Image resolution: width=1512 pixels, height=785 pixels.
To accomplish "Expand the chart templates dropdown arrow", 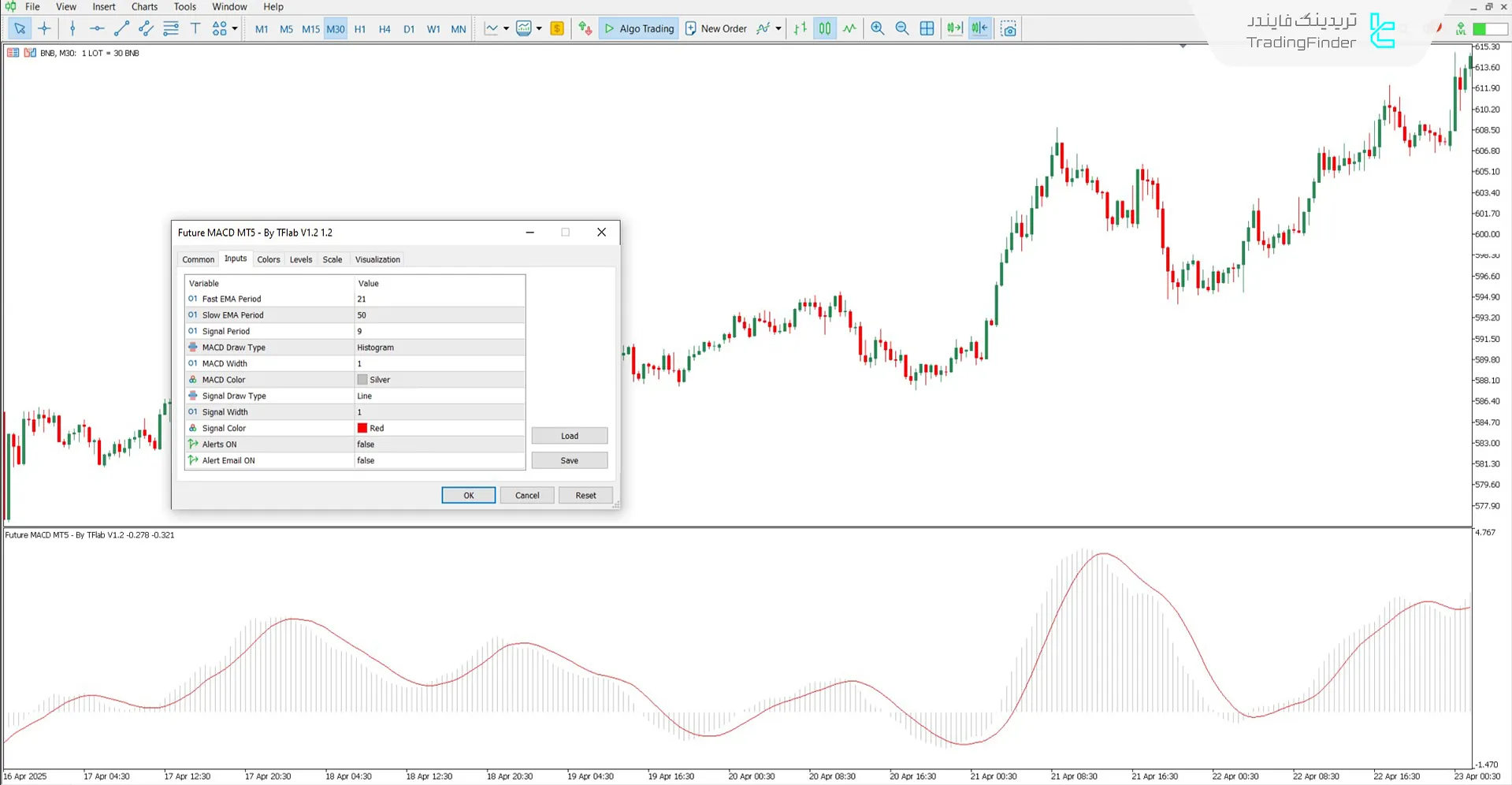I will point(539,28).
